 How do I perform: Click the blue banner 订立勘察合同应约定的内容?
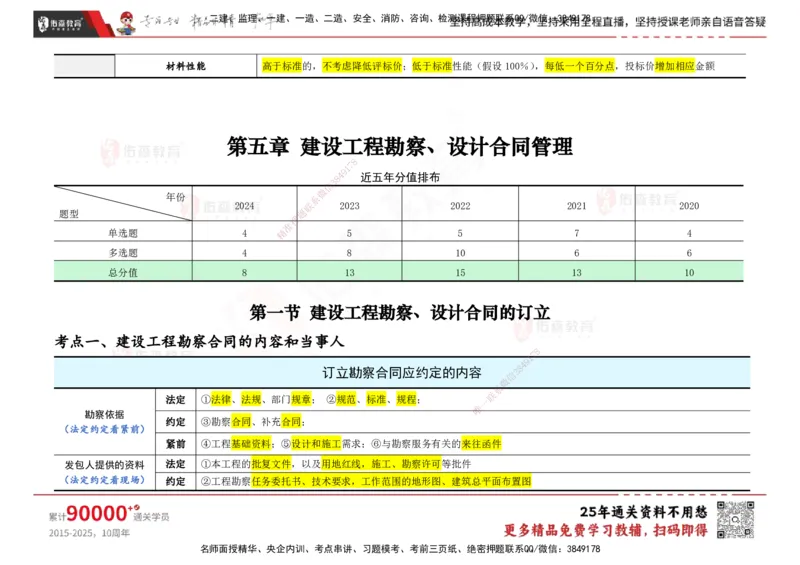402,373
